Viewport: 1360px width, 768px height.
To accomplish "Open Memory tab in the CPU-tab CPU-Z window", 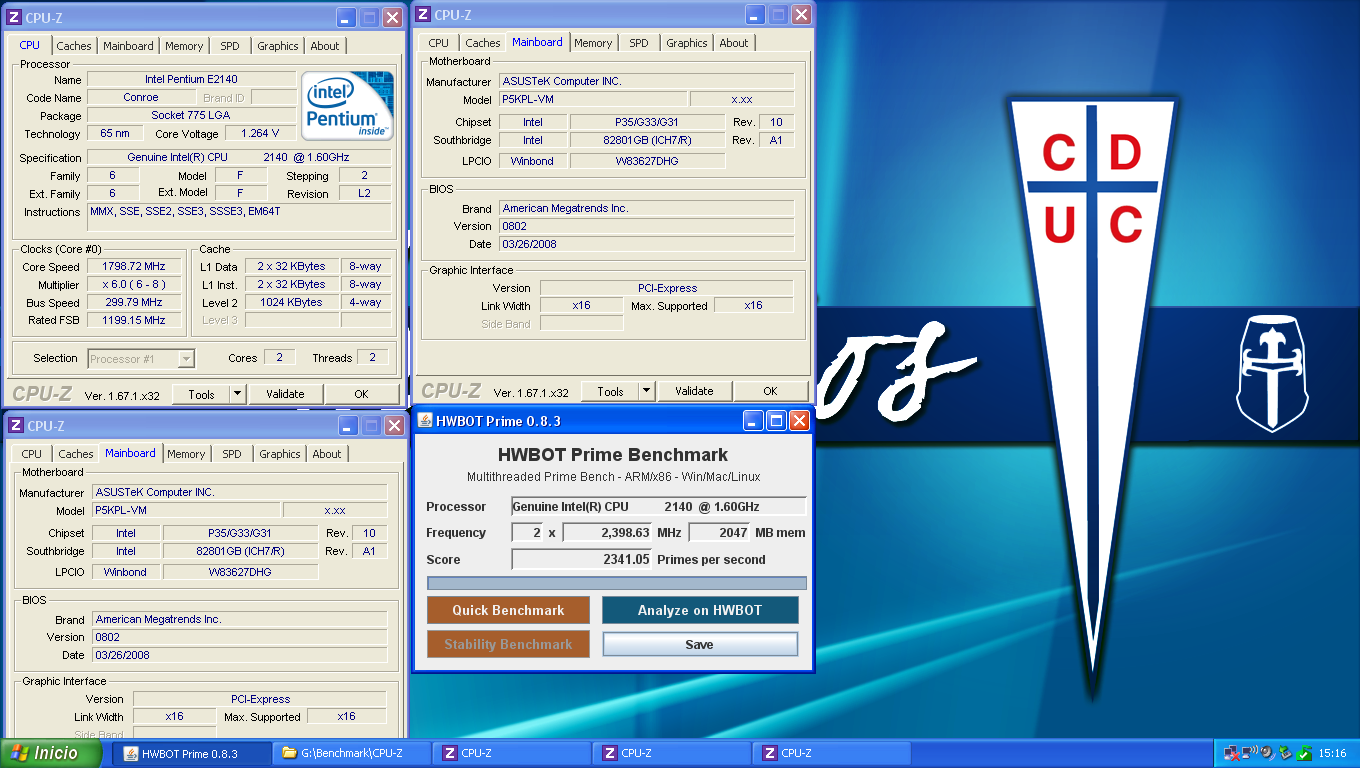I will [184, 46].
